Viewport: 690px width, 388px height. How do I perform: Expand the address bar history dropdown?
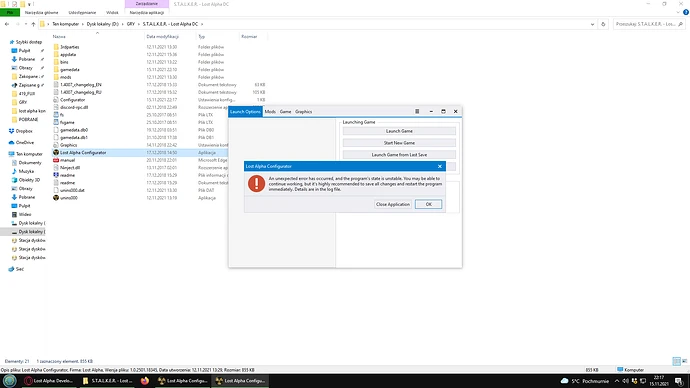pos(592,24)
